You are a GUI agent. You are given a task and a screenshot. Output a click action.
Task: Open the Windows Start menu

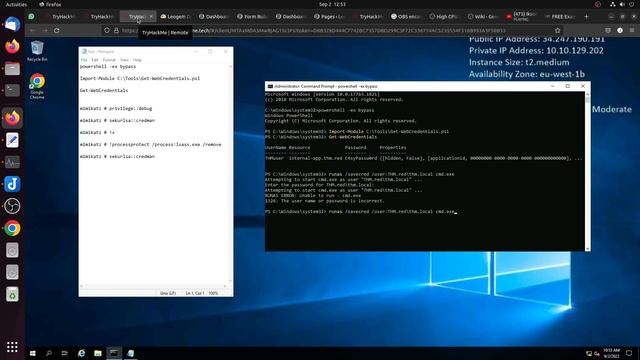pos(33,353)
